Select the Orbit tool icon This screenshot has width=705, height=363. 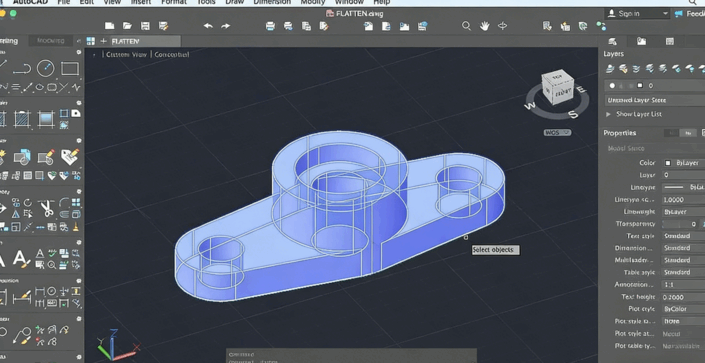[x=503, y=26]
